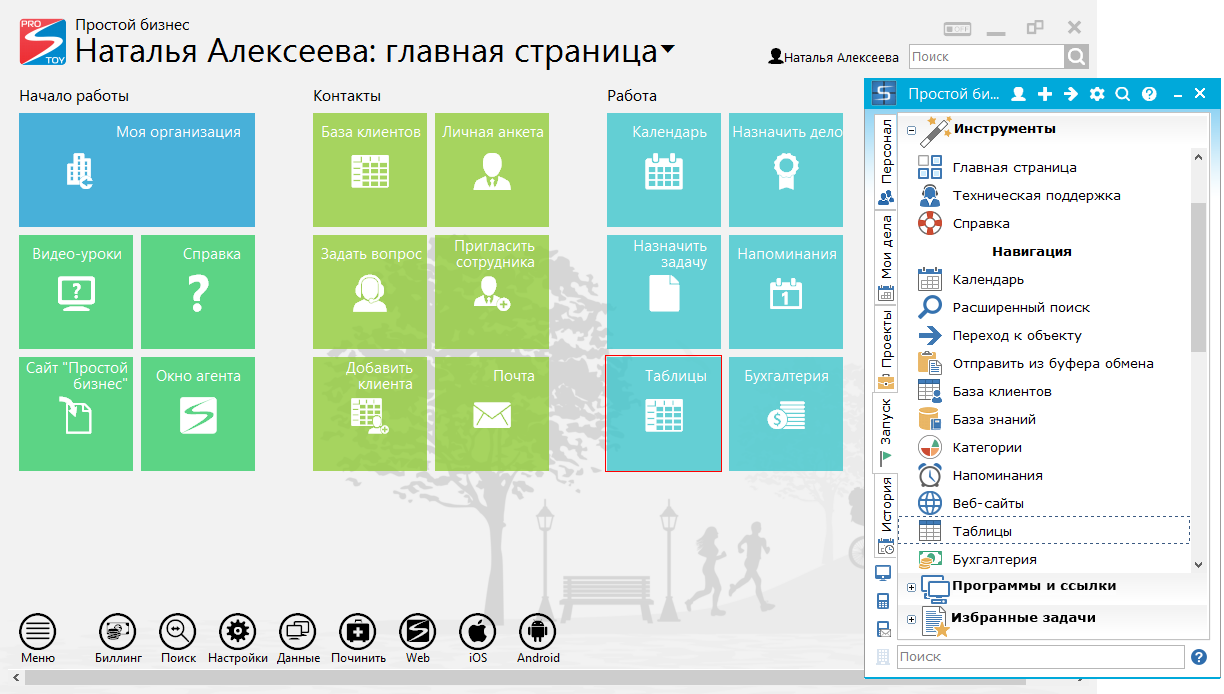
Task: Click the Поиск round toolbar icon
Action: (x=178, y=632)
